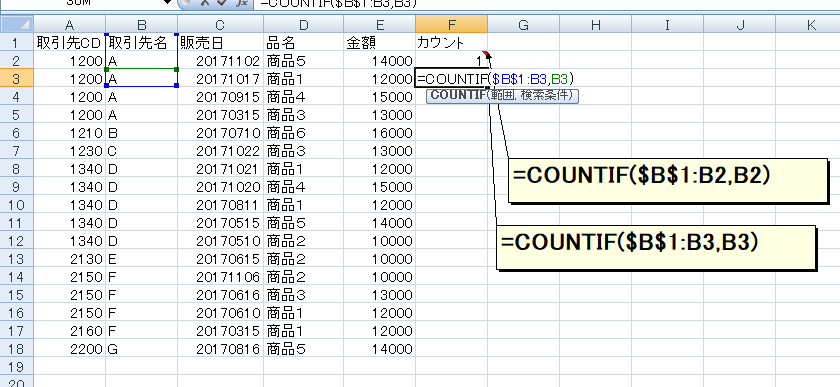Select customer name cell E in row 13
The width and height of the screenshot is (840, 387).
pyautogui.click(x=141, y=259)
